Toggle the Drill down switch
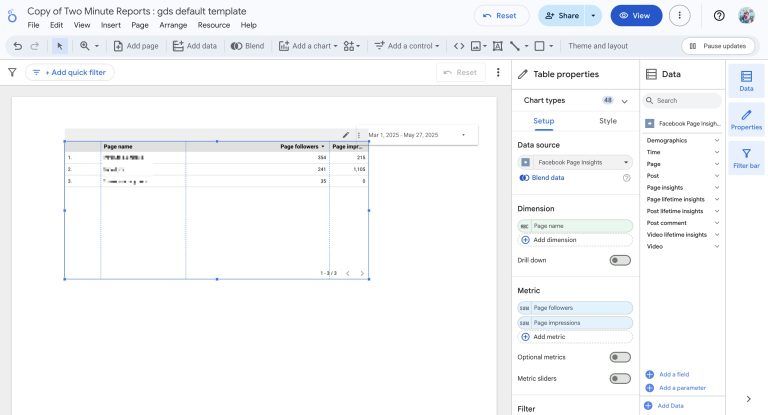 pos(620,260)
